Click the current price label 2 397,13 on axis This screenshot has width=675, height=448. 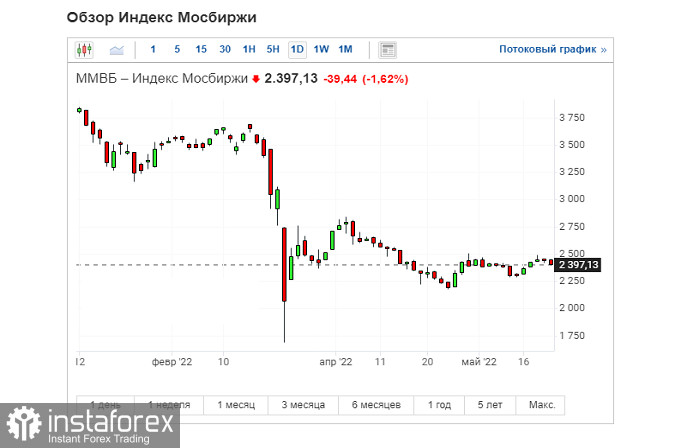578,265
